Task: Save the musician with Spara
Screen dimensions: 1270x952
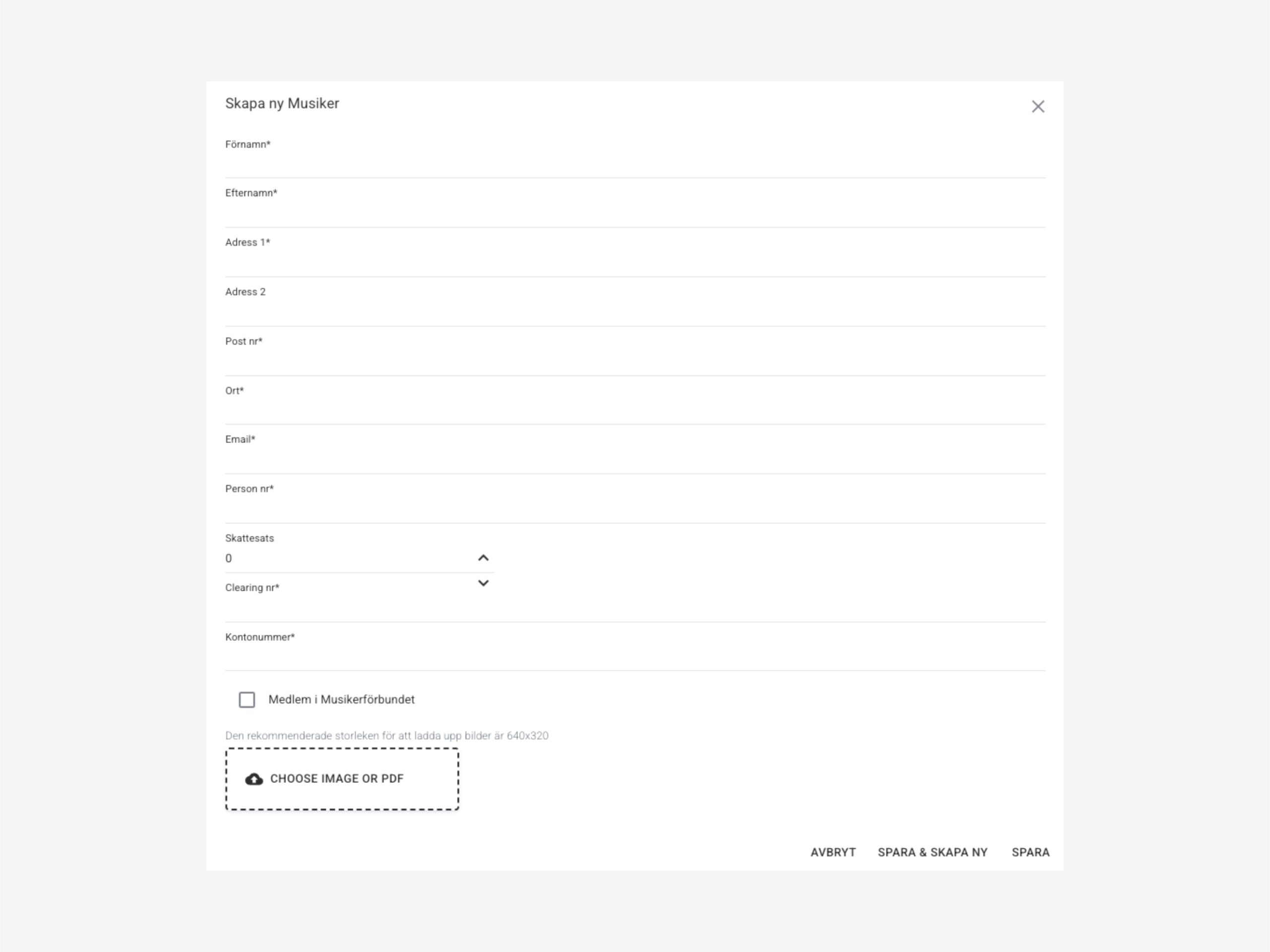Action: point(1030,852)
